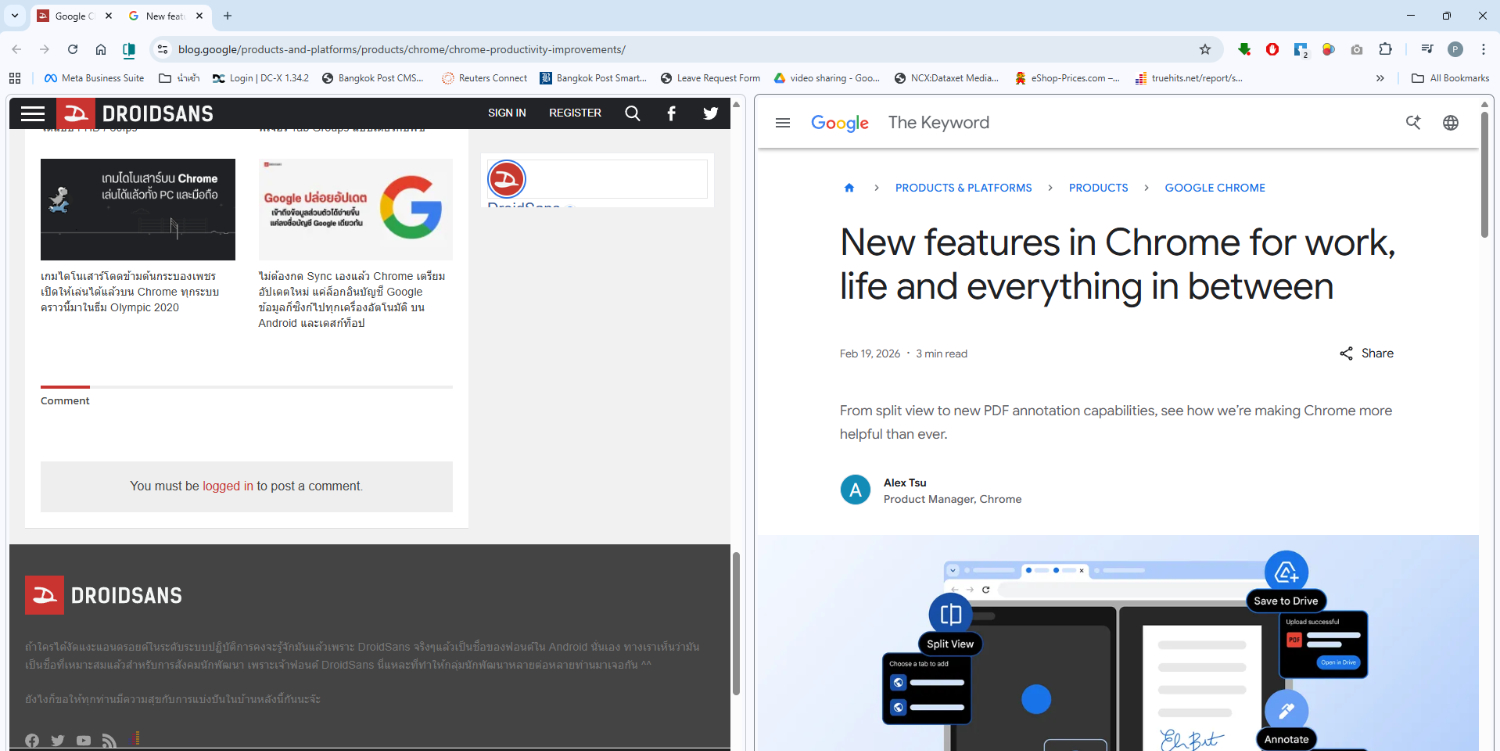Switch to the DroidSans Google tab
Image resolution: width=1500 pixels, height=751 pixels.
(75, 16)
